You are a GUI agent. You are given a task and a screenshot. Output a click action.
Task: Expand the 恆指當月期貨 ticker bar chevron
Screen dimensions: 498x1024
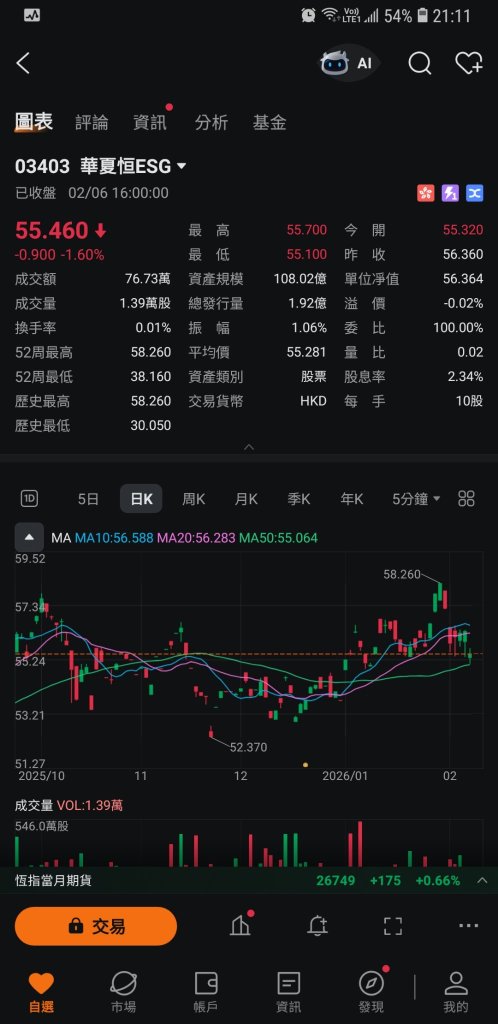[x=482, y=880]
